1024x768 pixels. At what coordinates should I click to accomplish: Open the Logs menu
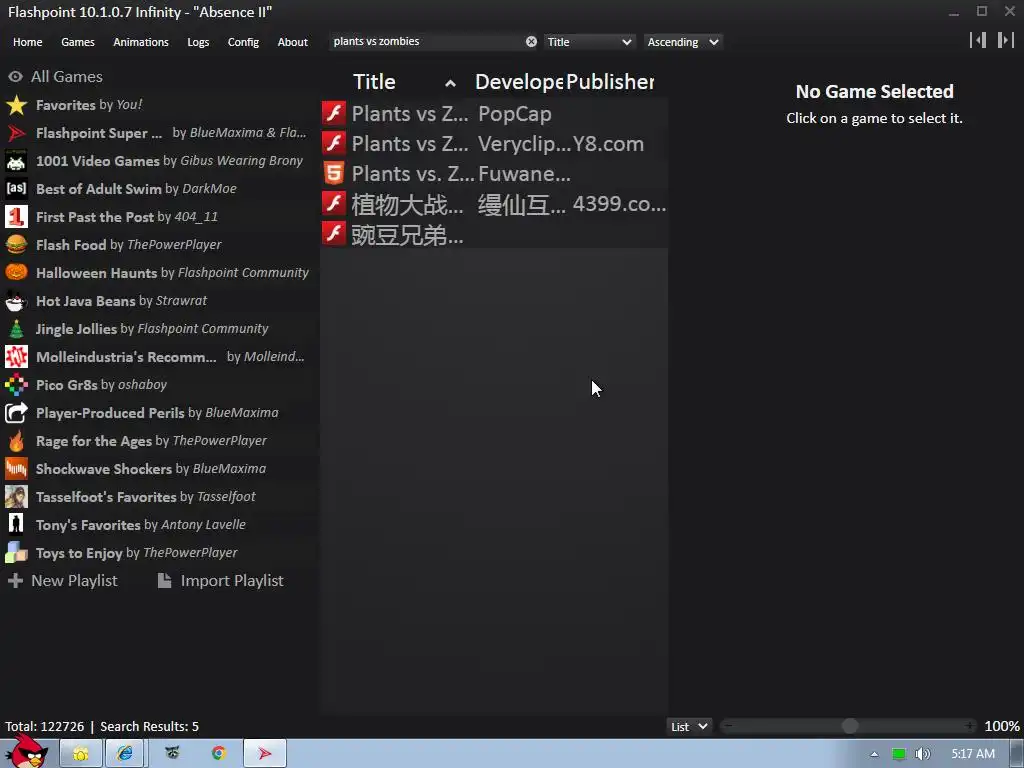(x=198, y=42)
